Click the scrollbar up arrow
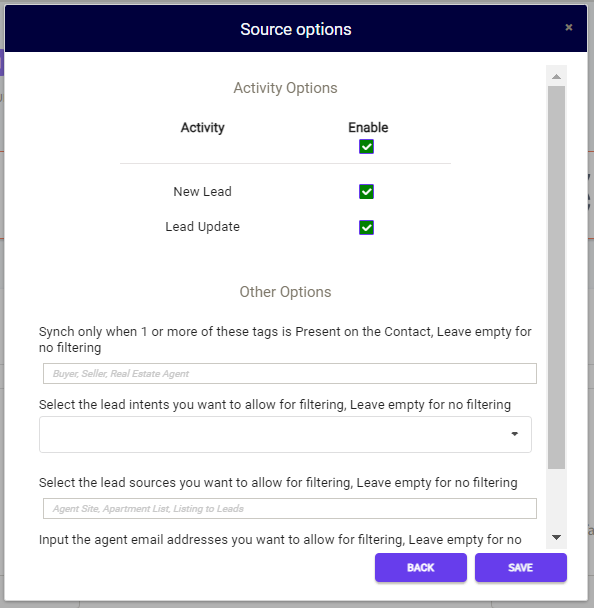Screen dimensions: 594x608 pos(556,76)
